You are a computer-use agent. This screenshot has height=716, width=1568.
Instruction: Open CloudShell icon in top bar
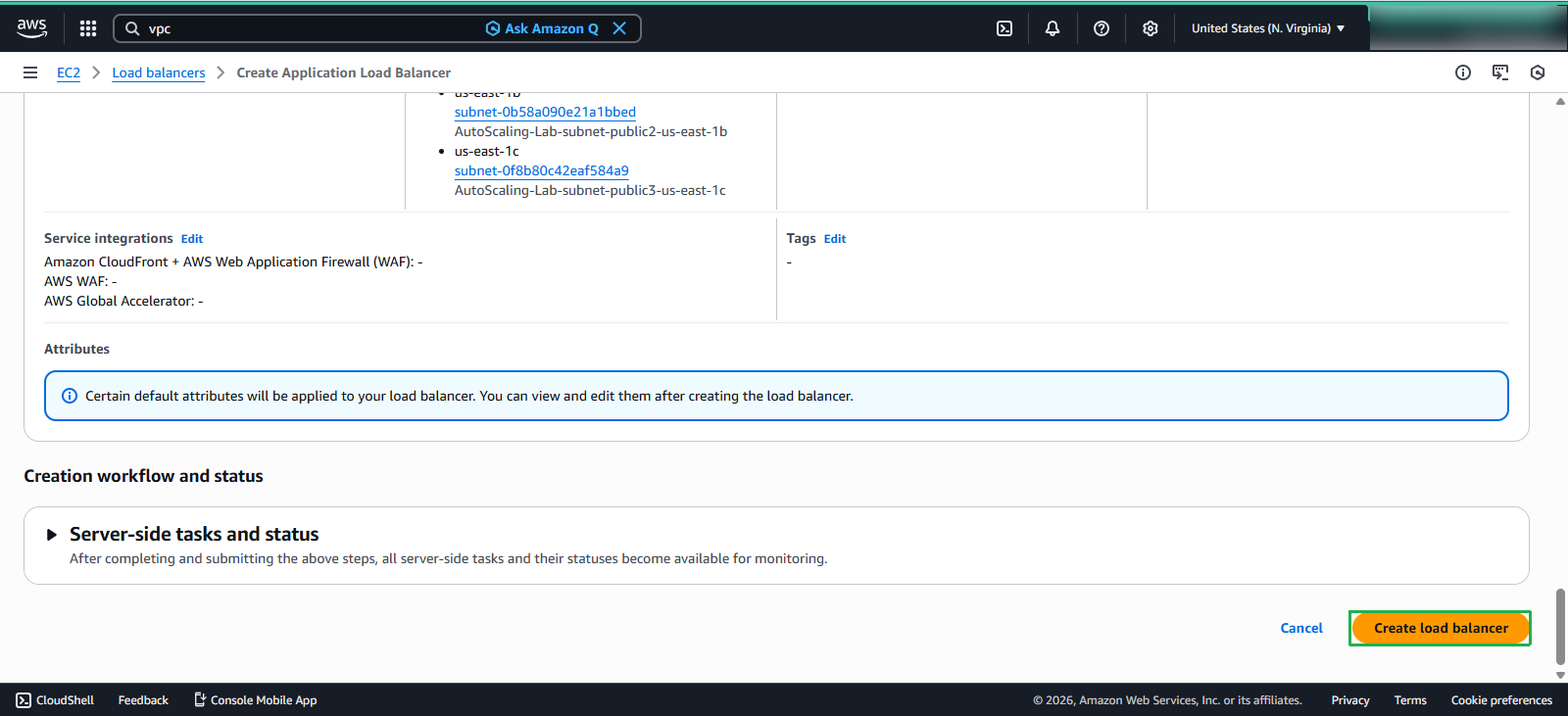tap(1004, 28)
